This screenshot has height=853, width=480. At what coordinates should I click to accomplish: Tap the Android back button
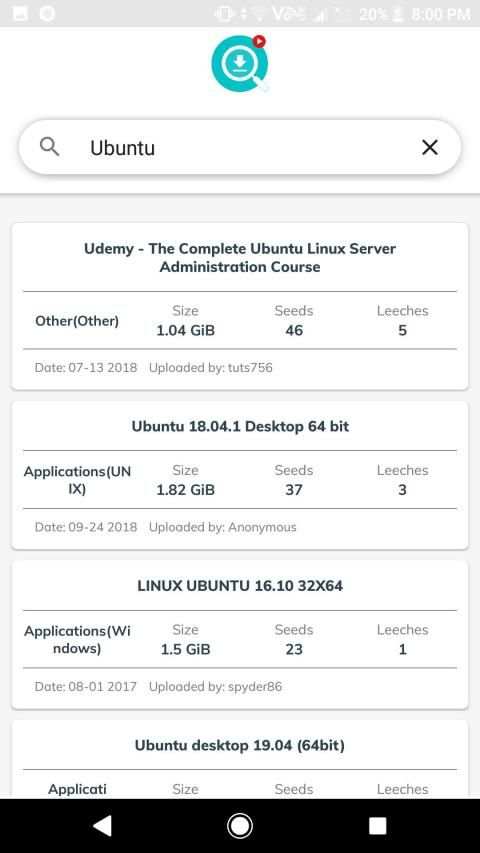[102, 825]
